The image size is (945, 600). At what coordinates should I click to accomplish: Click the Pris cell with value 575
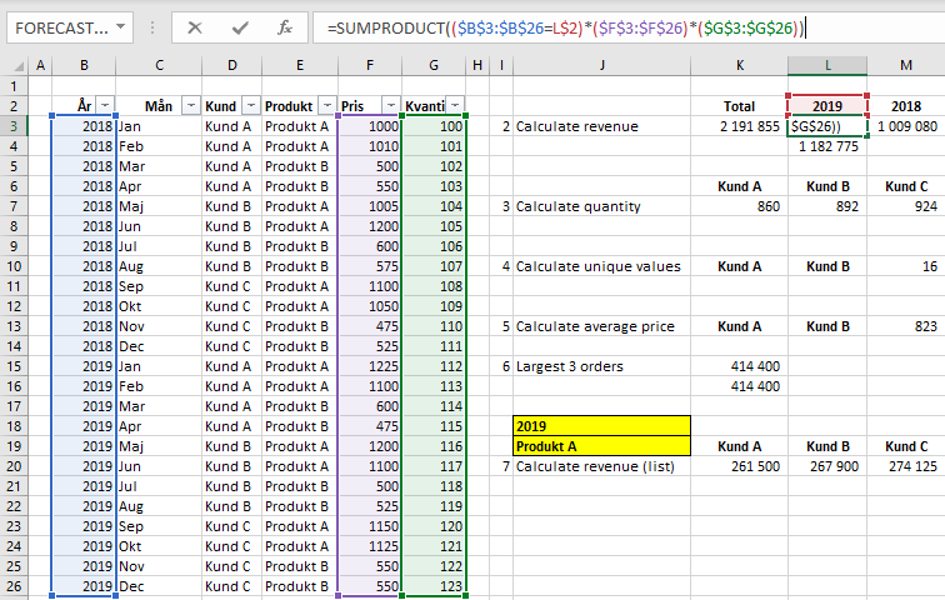click(x=369, y=266)
